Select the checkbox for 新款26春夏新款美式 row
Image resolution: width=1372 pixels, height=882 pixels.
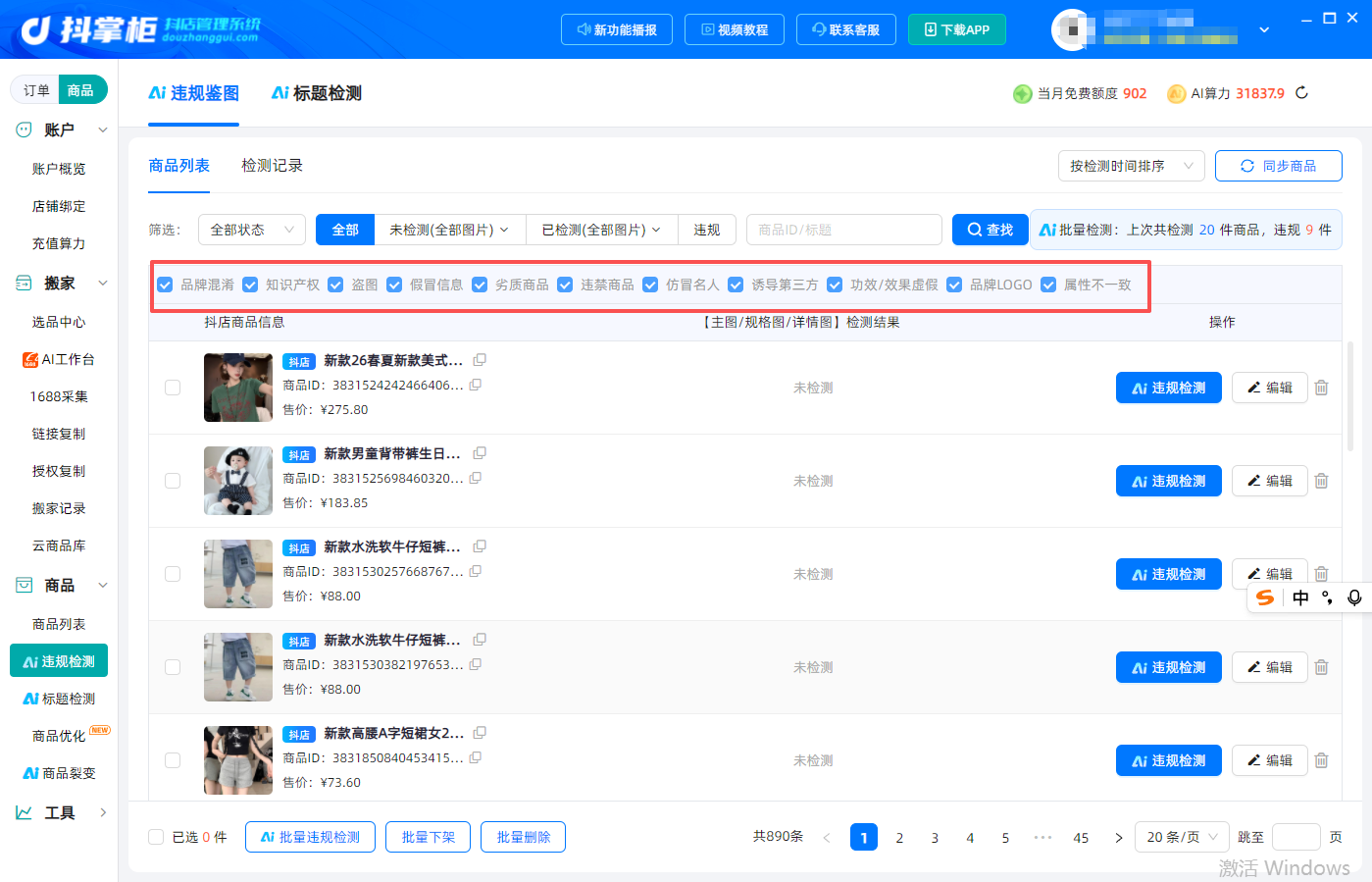(173, 388)
